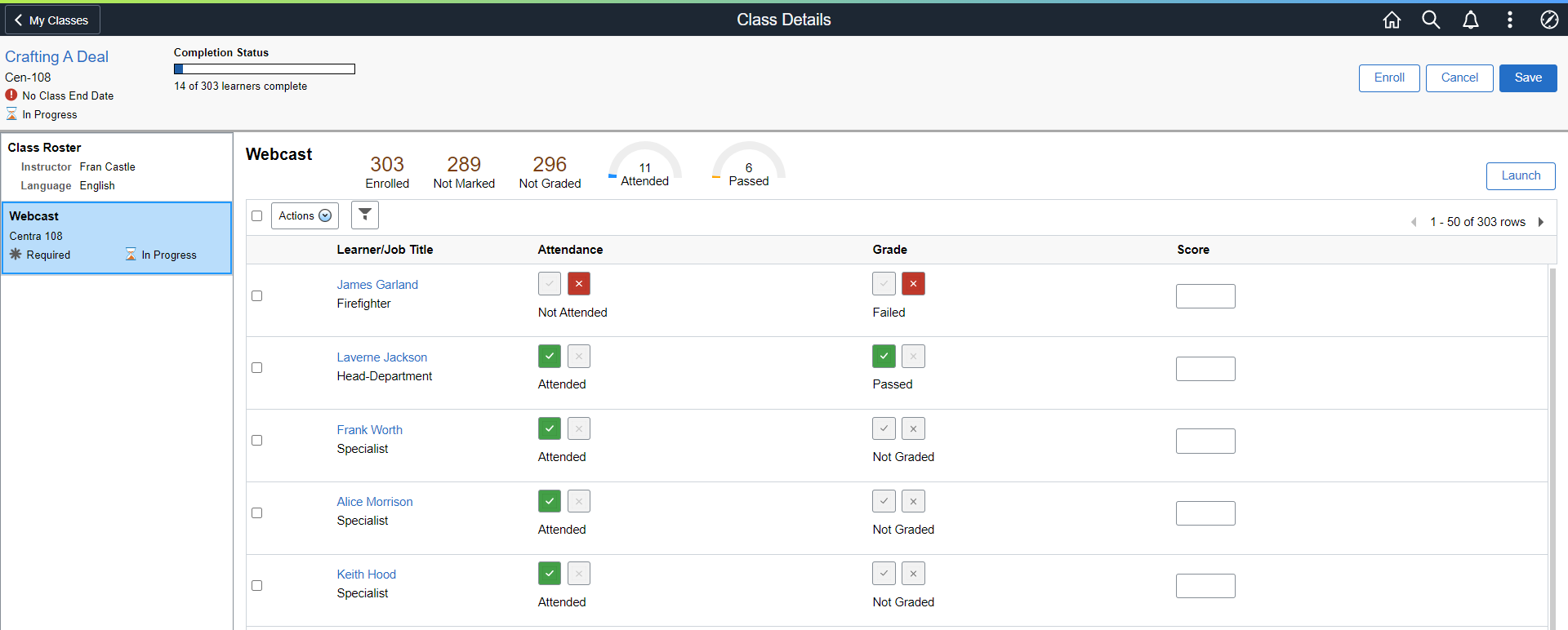This screenshot has width=1568, height=630.
Task: Mark Frank Worth grade as failed
Action: click(913, 428)
